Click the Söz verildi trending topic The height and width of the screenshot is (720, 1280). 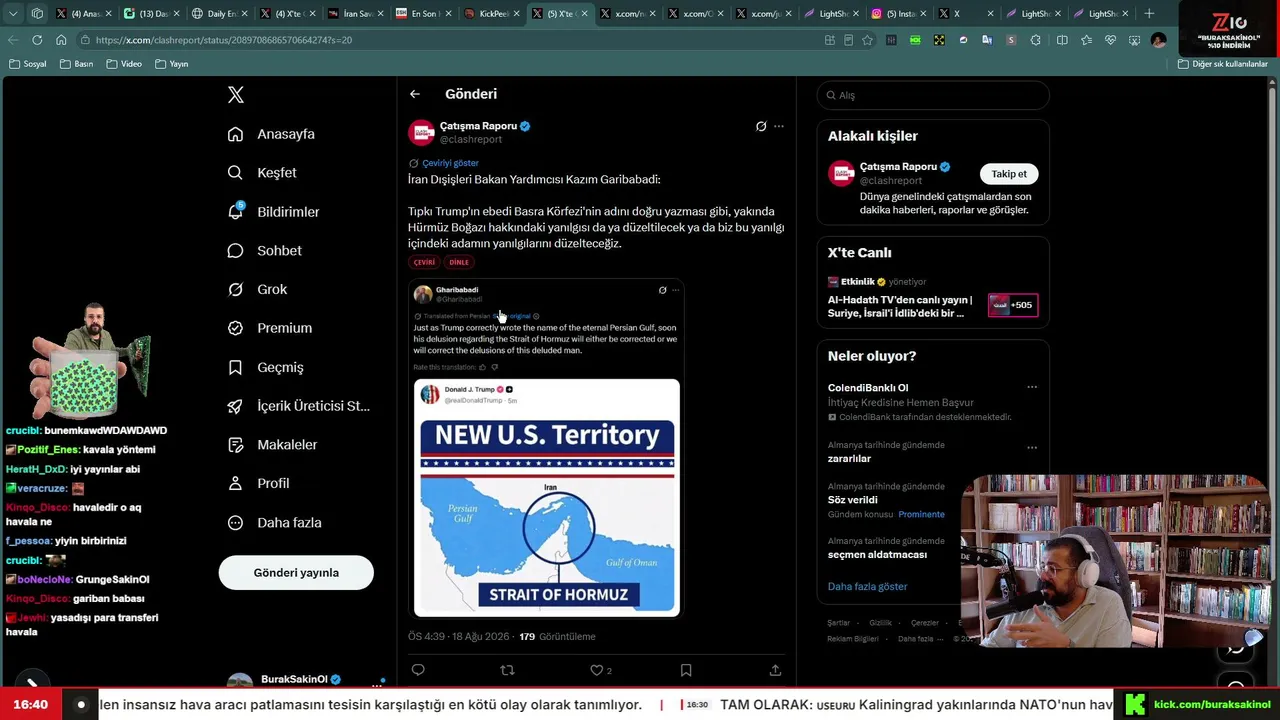click(853, 500)
